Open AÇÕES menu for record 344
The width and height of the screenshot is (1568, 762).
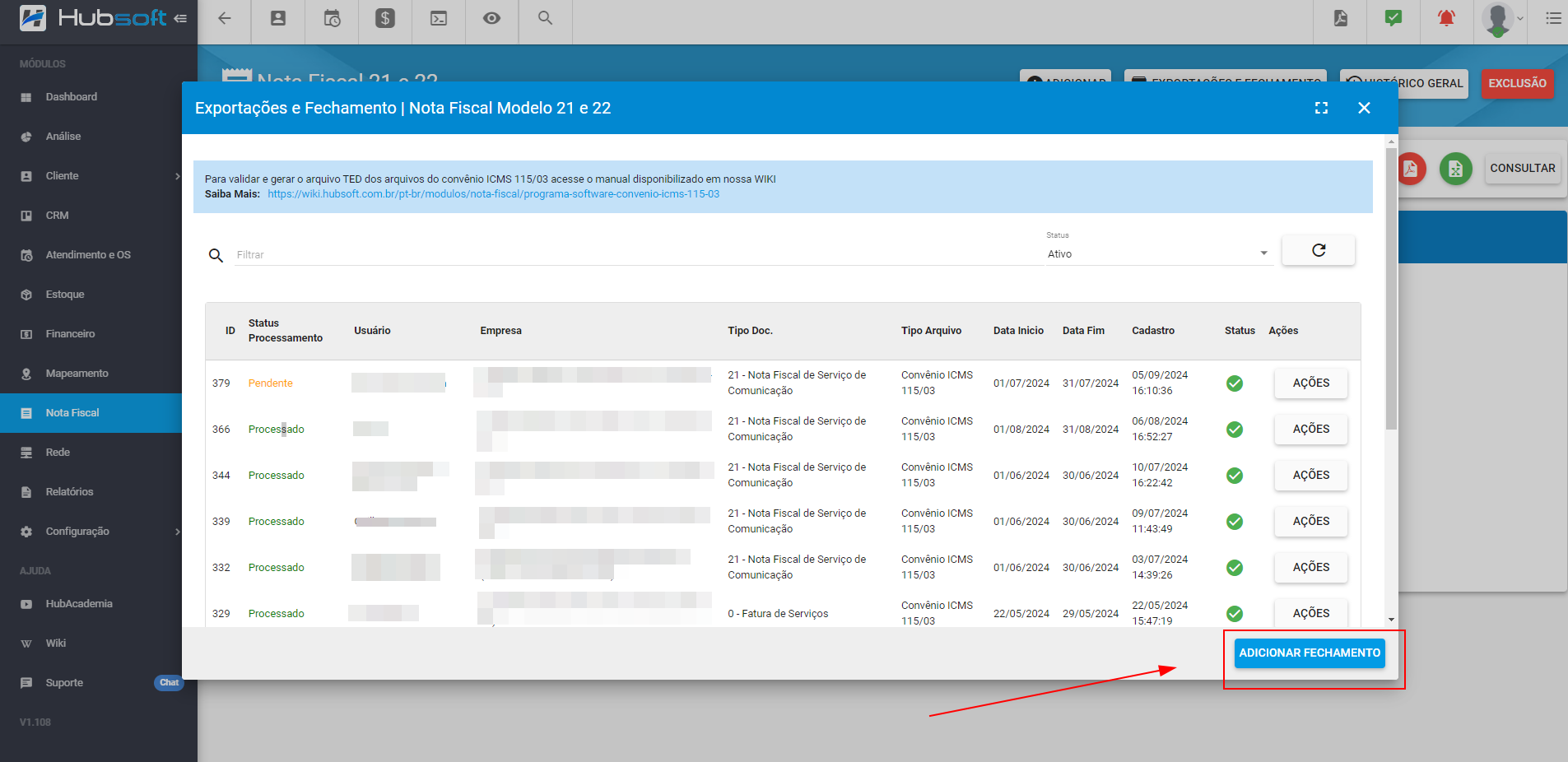1311,476
